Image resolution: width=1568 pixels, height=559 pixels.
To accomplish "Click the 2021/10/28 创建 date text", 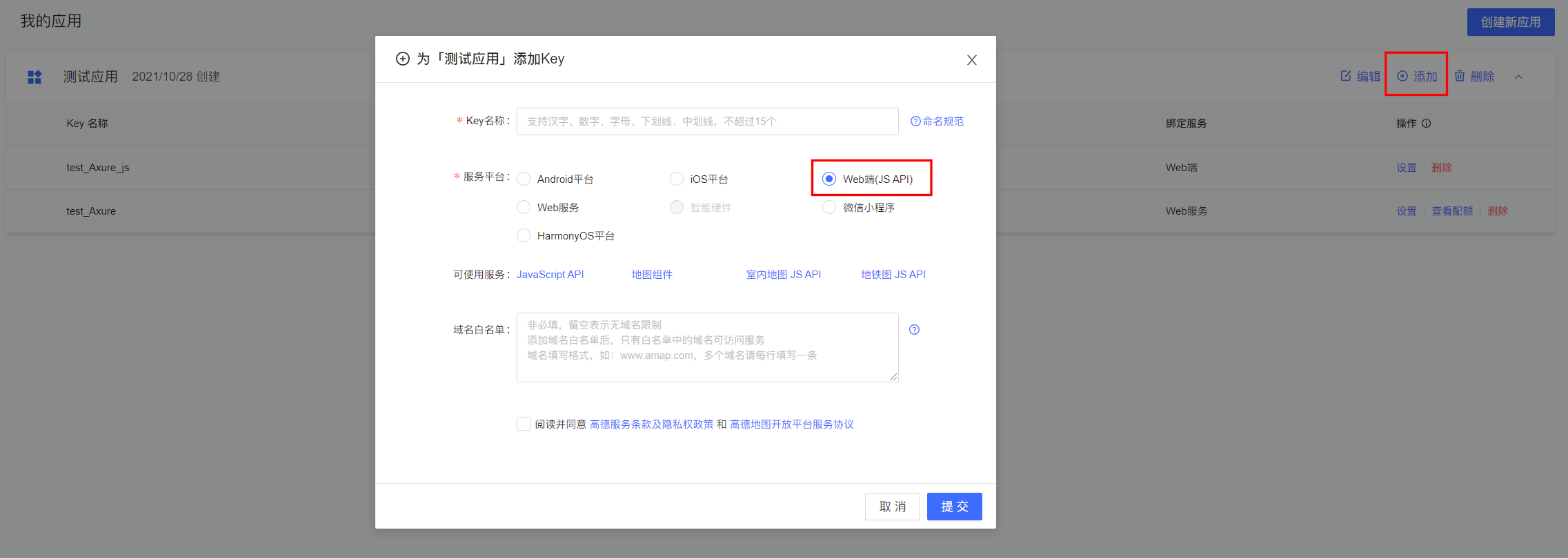I will (x=176, y=77).
